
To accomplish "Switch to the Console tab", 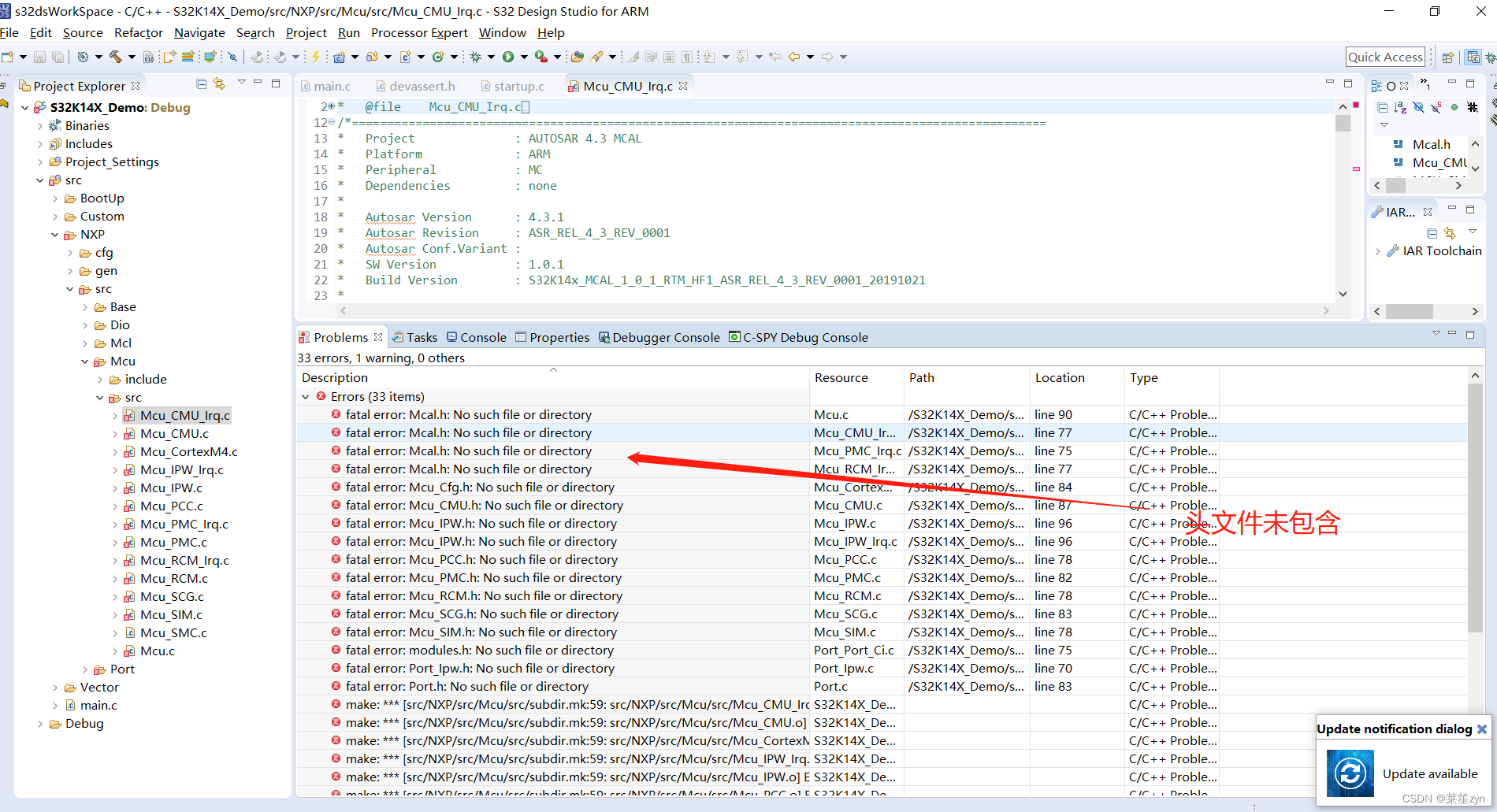I will 477,337.
